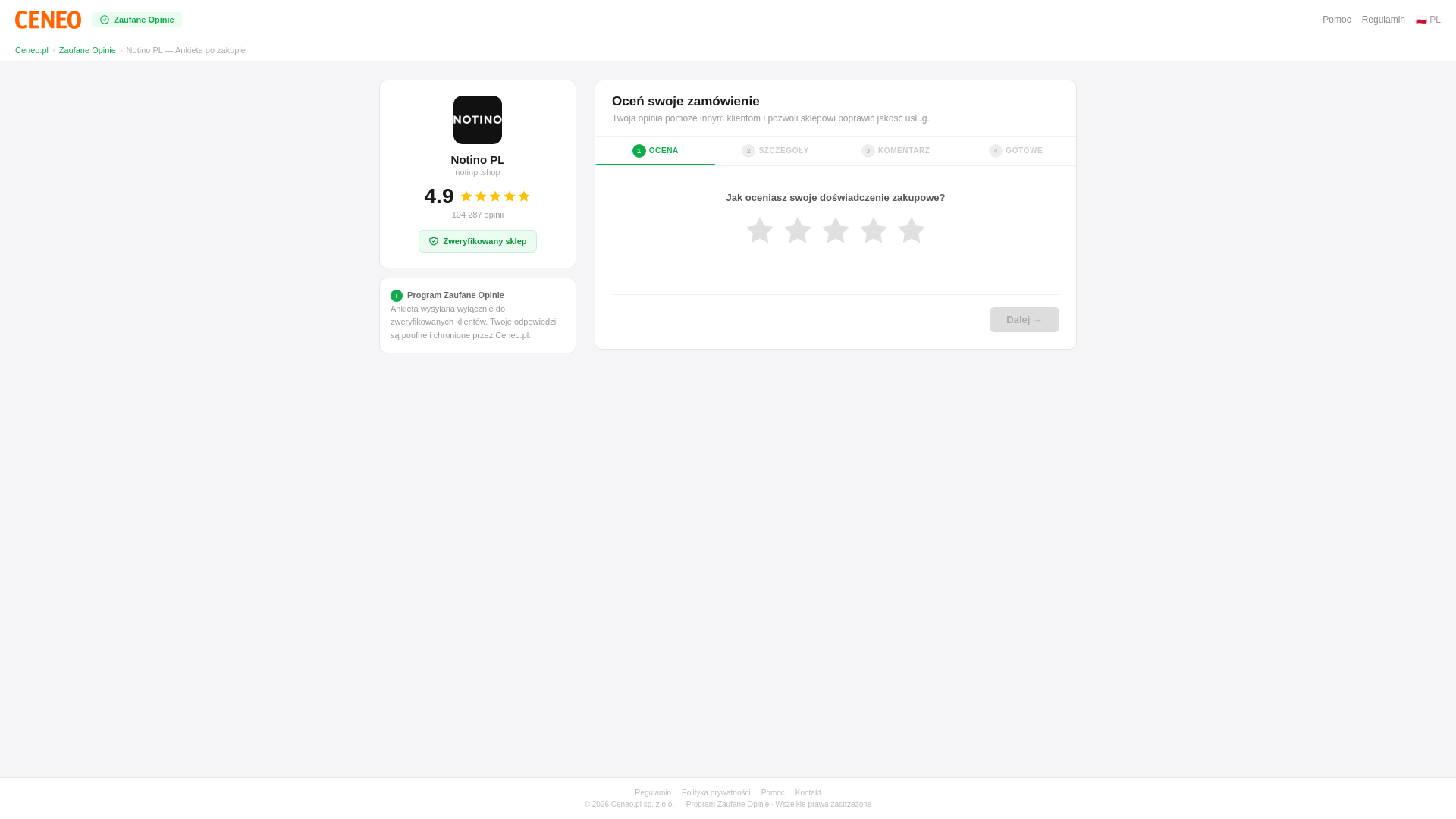Click the Ceneo logo
Viewport: 1456px width, 819px height.
(x=48, y=20)
